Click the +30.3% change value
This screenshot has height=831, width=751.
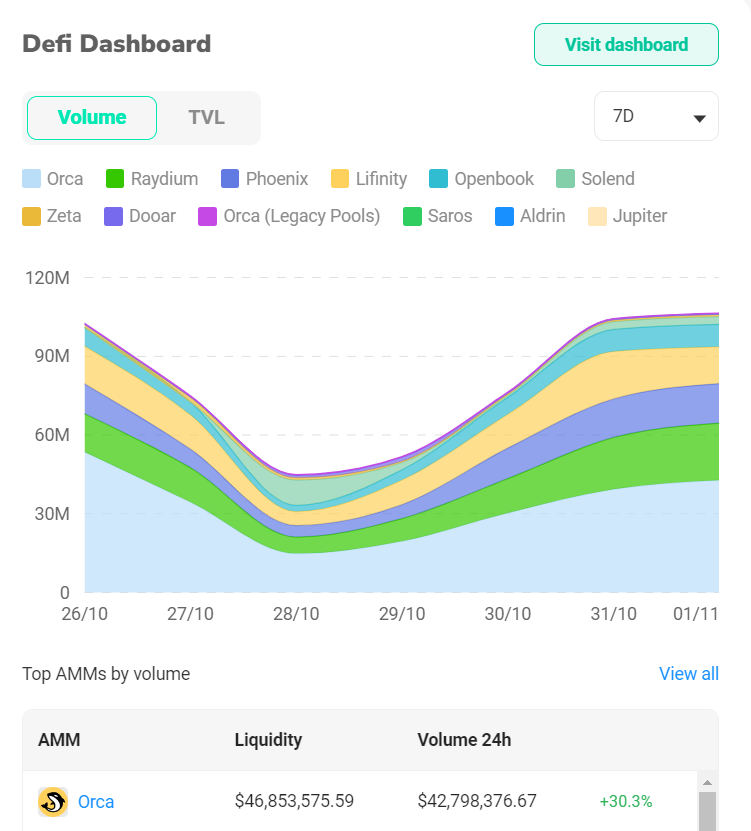pyautogui.click(x=625, y=801)
